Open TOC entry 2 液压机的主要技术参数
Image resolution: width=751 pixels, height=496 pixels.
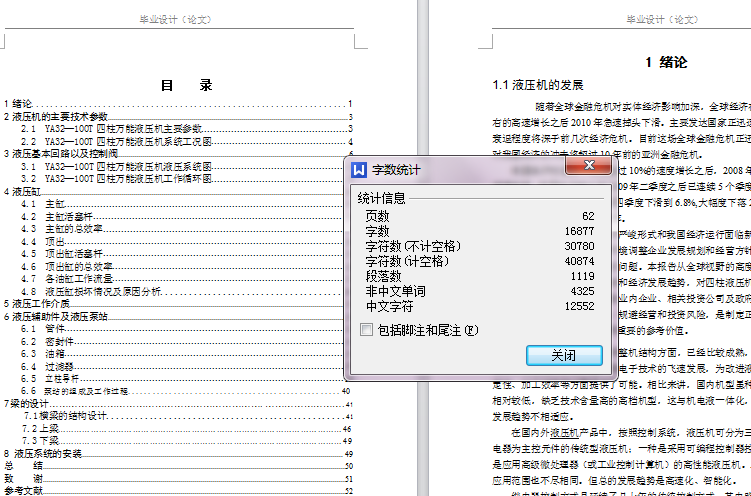click(178, 116)
